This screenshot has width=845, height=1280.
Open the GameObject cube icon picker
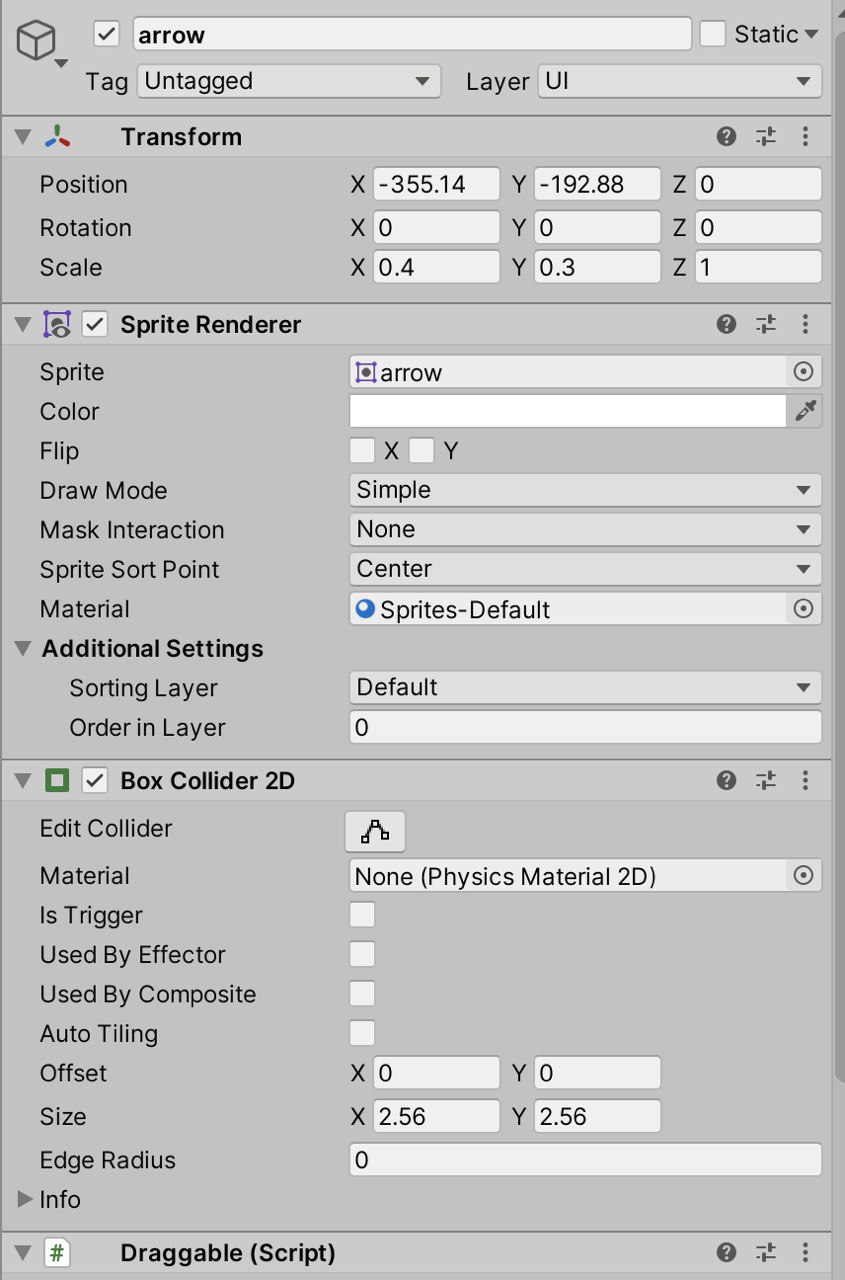[x=42, y=45]
